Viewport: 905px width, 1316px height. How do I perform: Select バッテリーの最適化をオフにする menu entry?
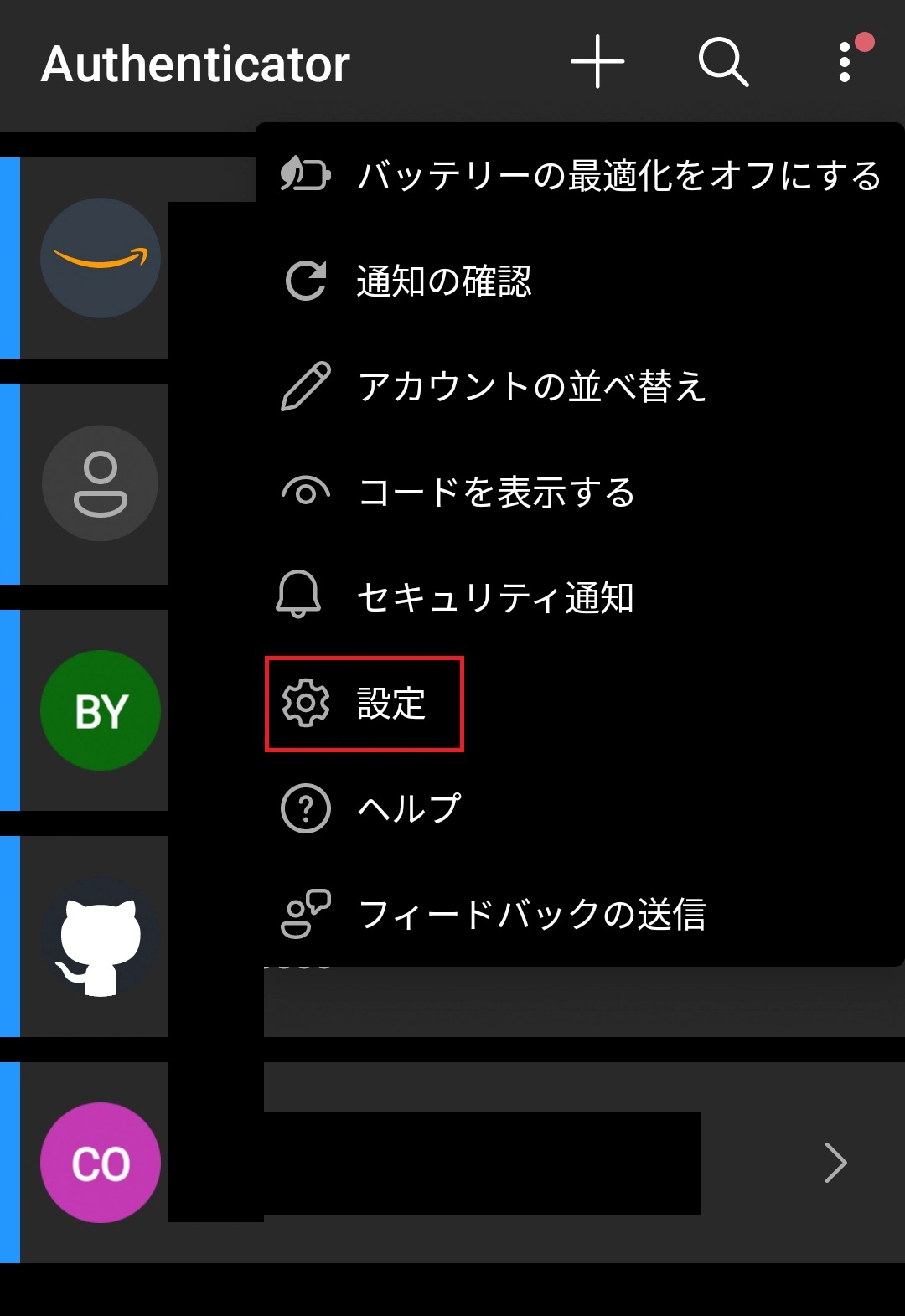click(x=580, y=175)
